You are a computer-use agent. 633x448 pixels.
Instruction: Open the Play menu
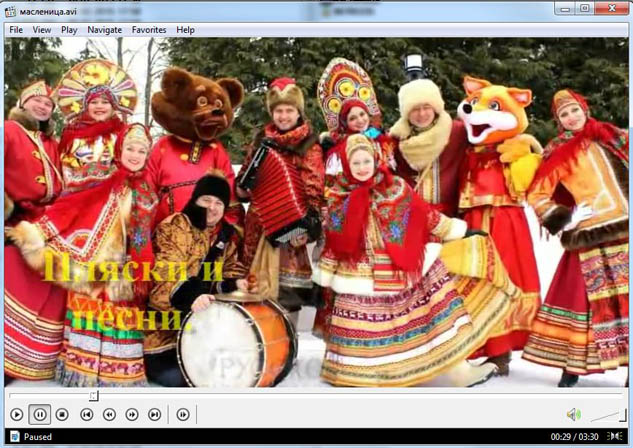[x=69, y=30]
